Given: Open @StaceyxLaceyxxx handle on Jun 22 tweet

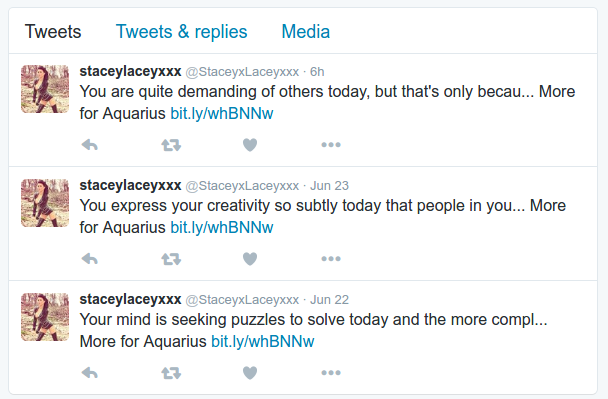Looking at the screenshot, I should click(x=242, y=300).
